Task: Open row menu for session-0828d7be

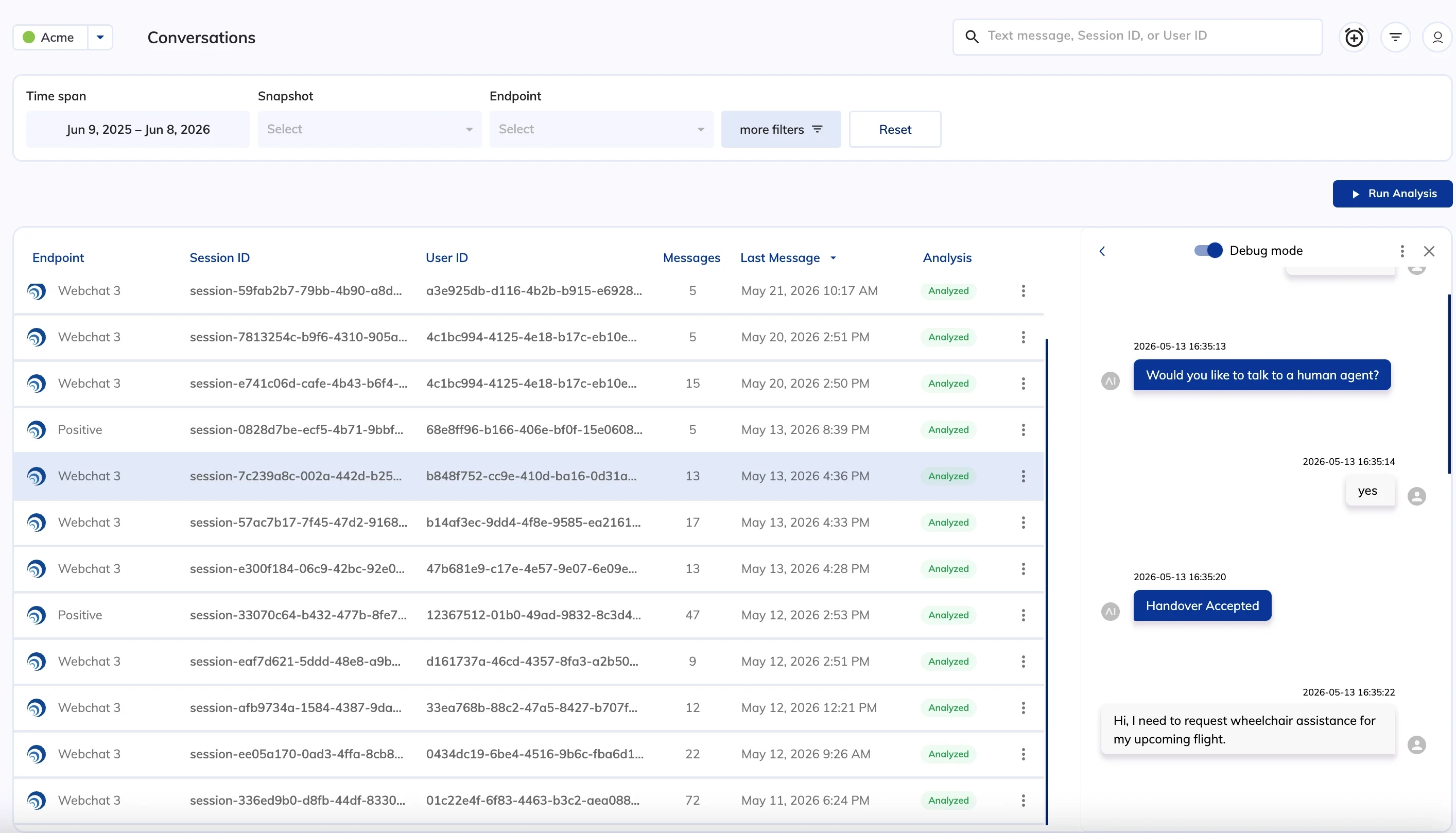Action: point(1023,430)
